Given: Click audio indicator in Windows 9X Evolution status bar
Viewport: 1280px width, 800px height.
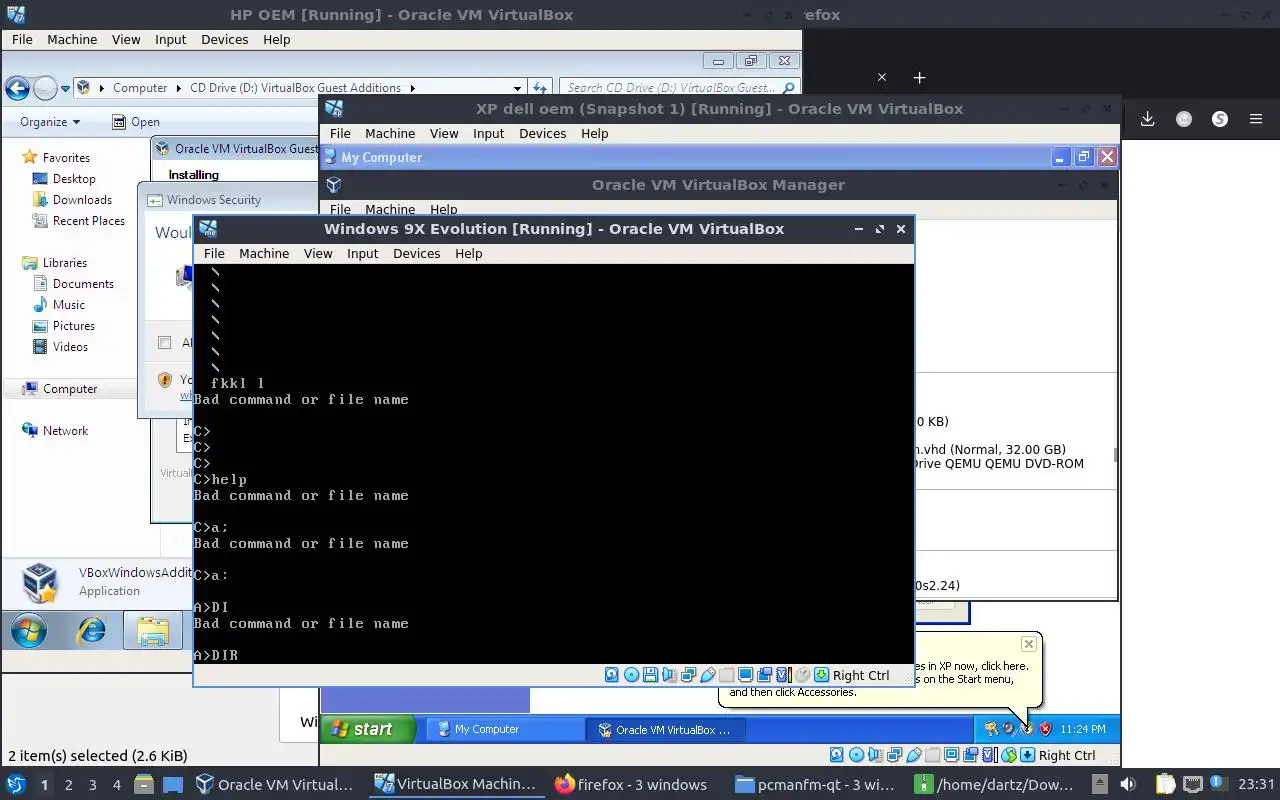Looking at the screenshot, I should tap(669, 675).
